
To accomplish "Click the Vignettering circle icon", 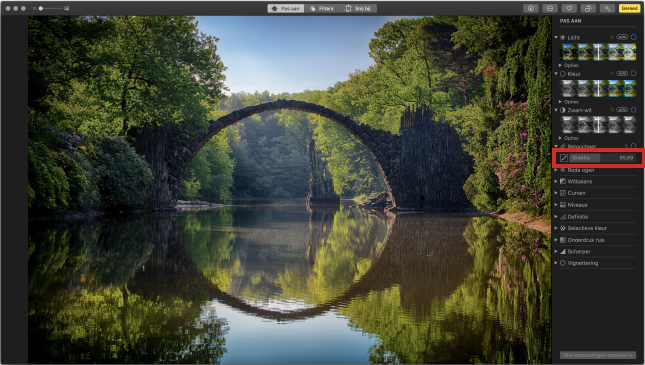I will point(563,263).
